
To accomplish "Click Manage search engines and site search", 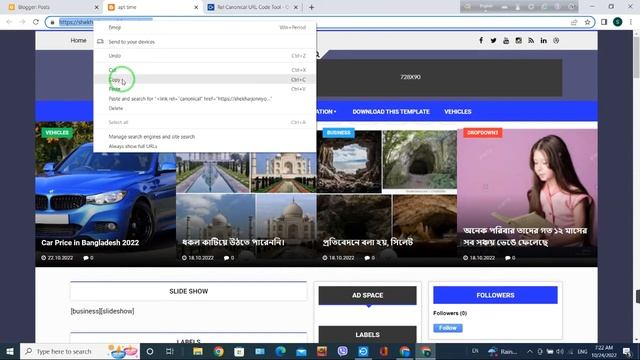I will coord(205,137).
